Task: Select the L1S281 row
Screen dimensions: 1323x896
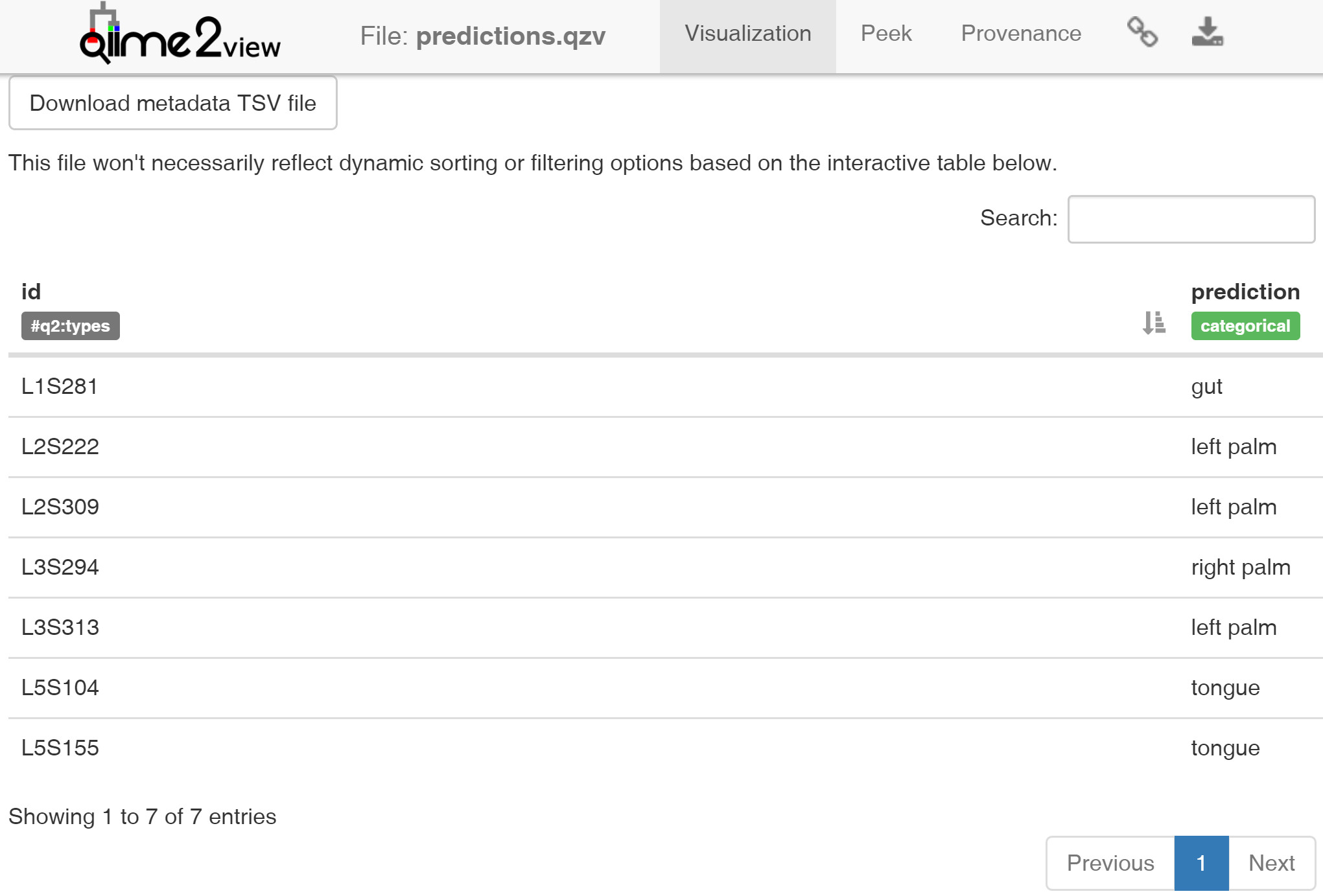Action: tap(666, 387)
